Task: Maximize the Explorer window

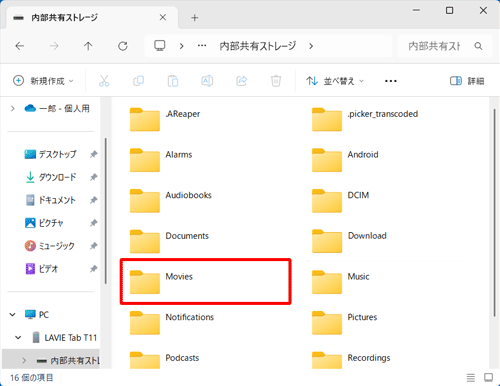Action: (x=449, y=10)
